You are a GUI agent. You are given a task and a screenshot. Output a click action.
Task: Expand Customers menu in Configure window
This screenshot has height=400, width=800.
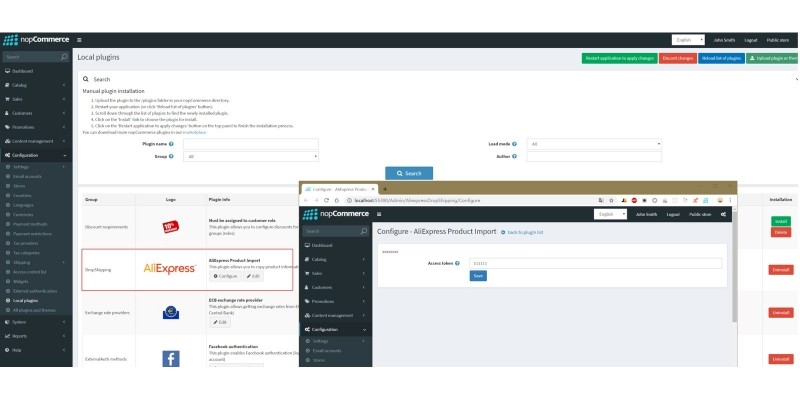coord(336,287)
